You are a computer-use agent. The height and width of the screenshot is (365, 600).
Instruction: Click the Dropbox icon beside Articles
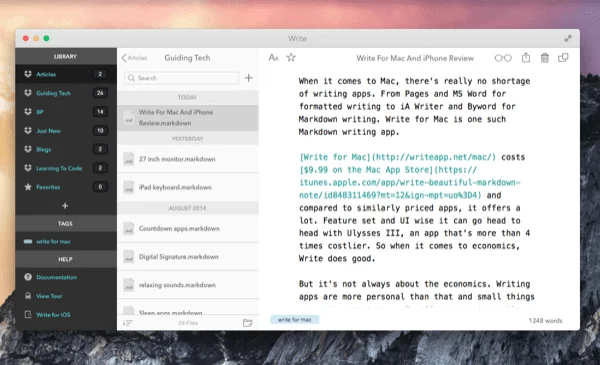click(x=28, y=74)
